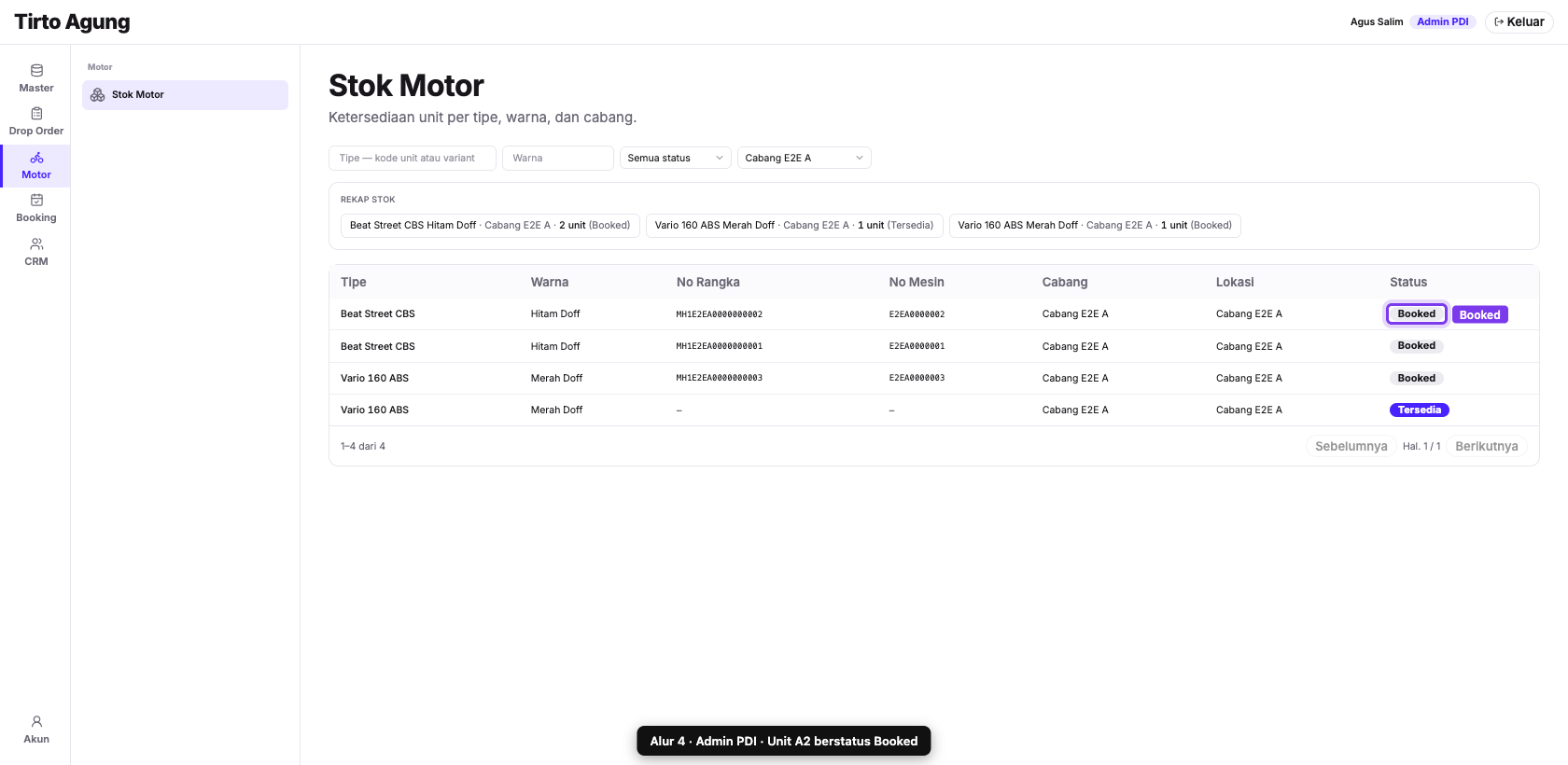Click page indicator Hal. 1 / 1

tap(1421, 446)
